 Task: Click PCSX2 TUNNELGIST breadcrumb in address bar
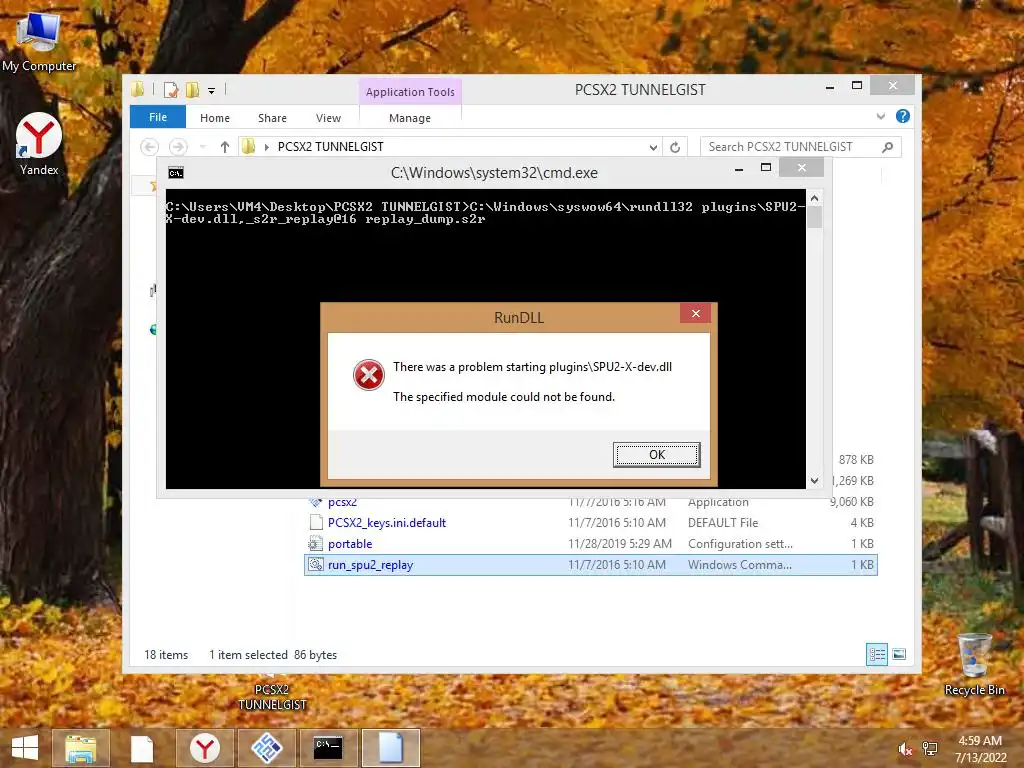(x=330, y=147)
